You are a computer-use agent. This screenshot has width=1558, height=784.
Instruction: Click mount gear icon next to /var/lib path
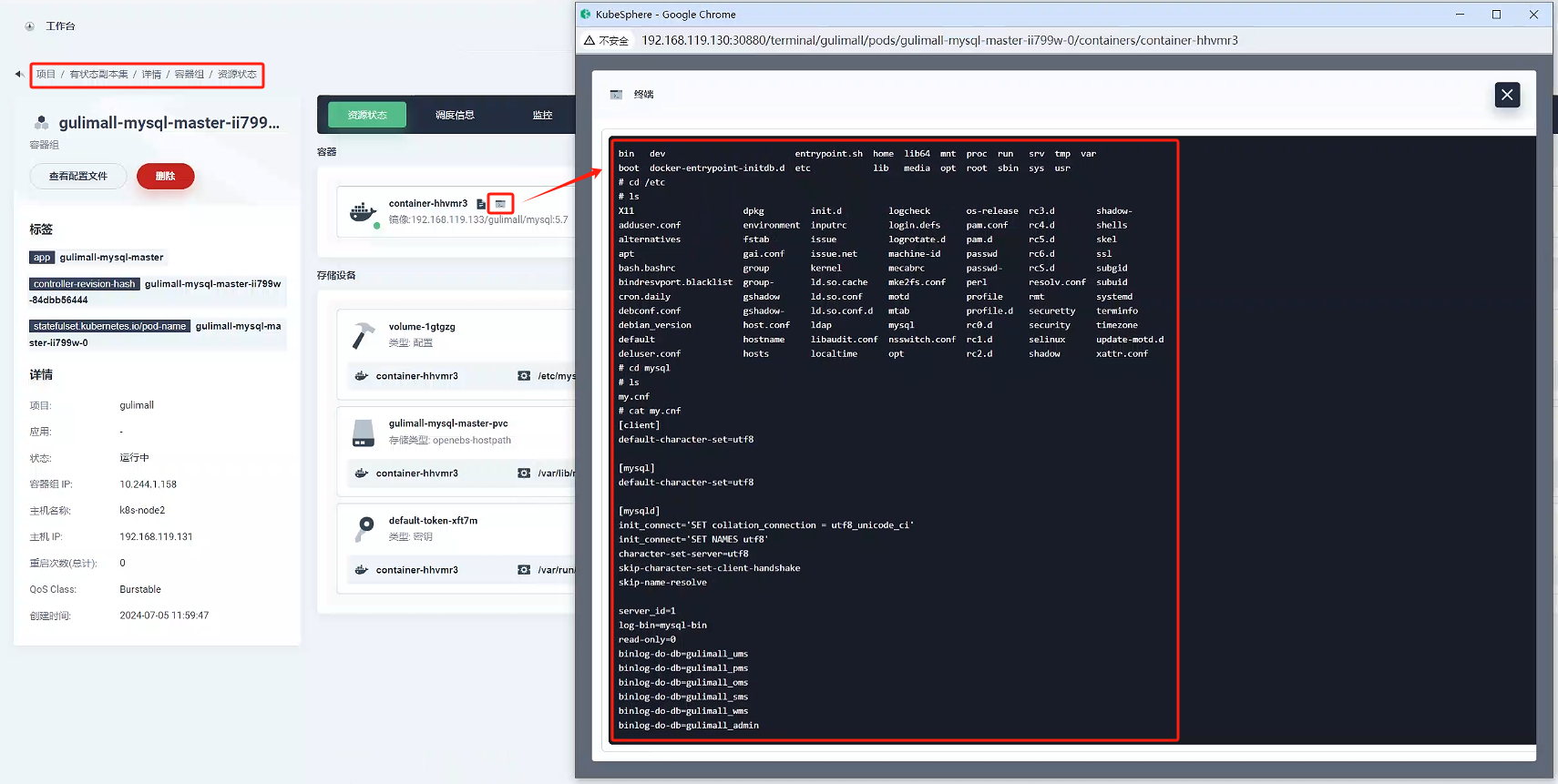[524, 473]
